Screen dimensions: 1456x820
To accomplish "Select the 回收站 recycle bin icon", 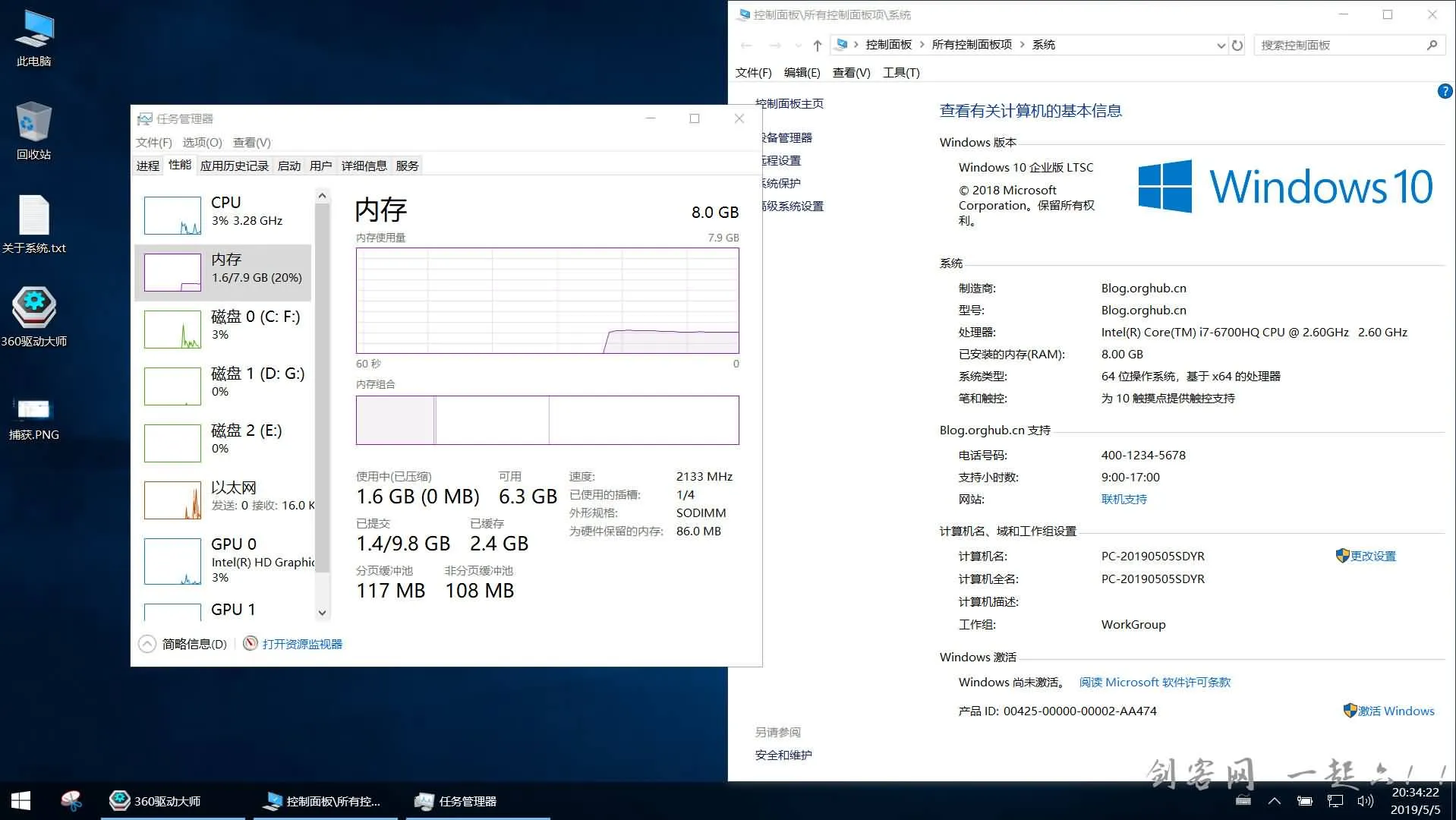I will coord(34,131).
